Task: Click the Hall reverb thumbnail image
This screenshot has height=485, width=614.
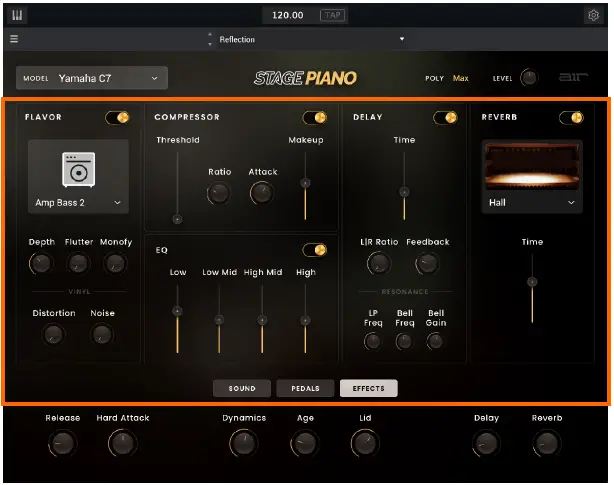Action: tap(532, 167)
